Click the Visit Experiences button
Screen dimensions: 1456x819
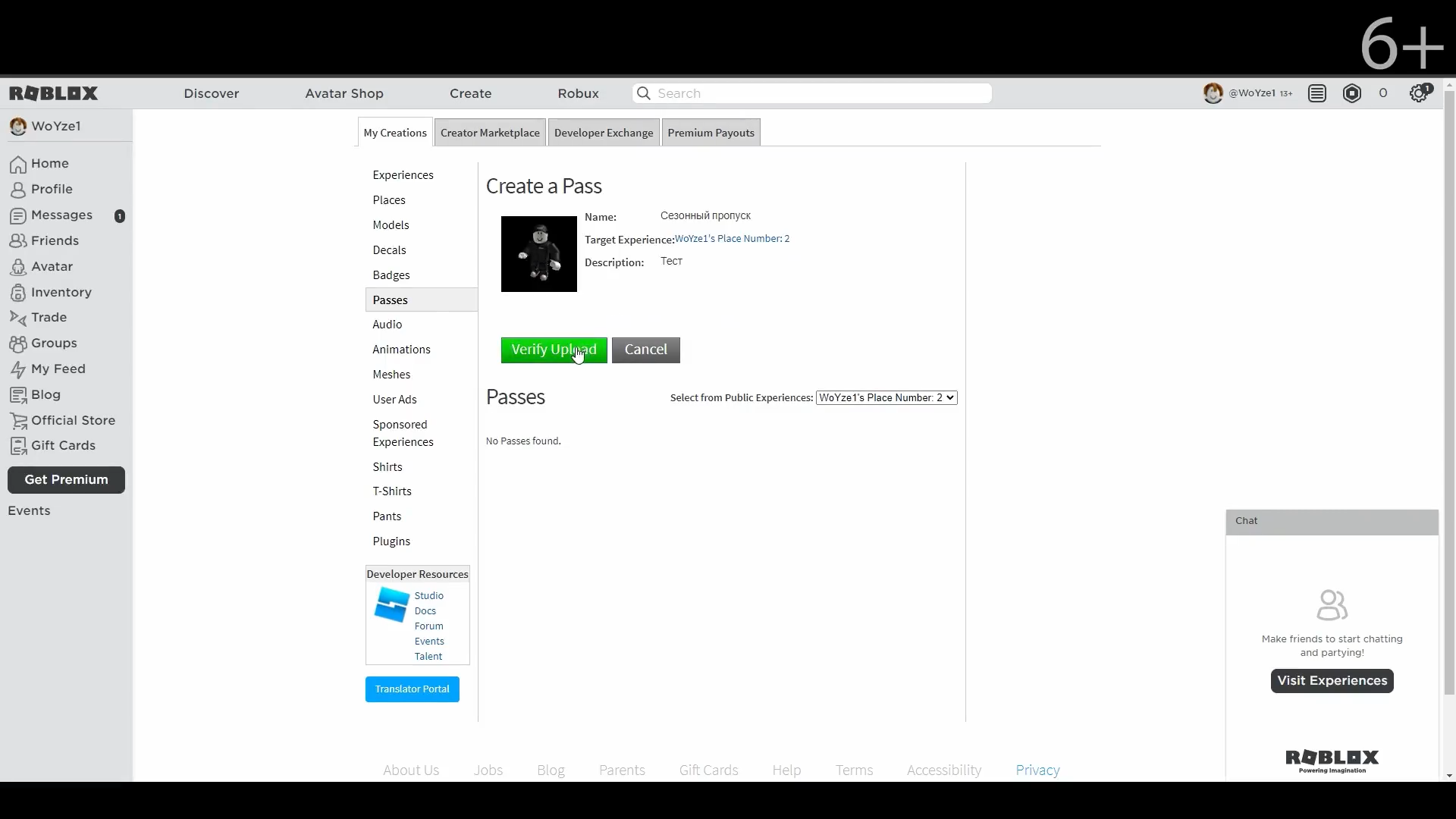tap(1332, 681)
